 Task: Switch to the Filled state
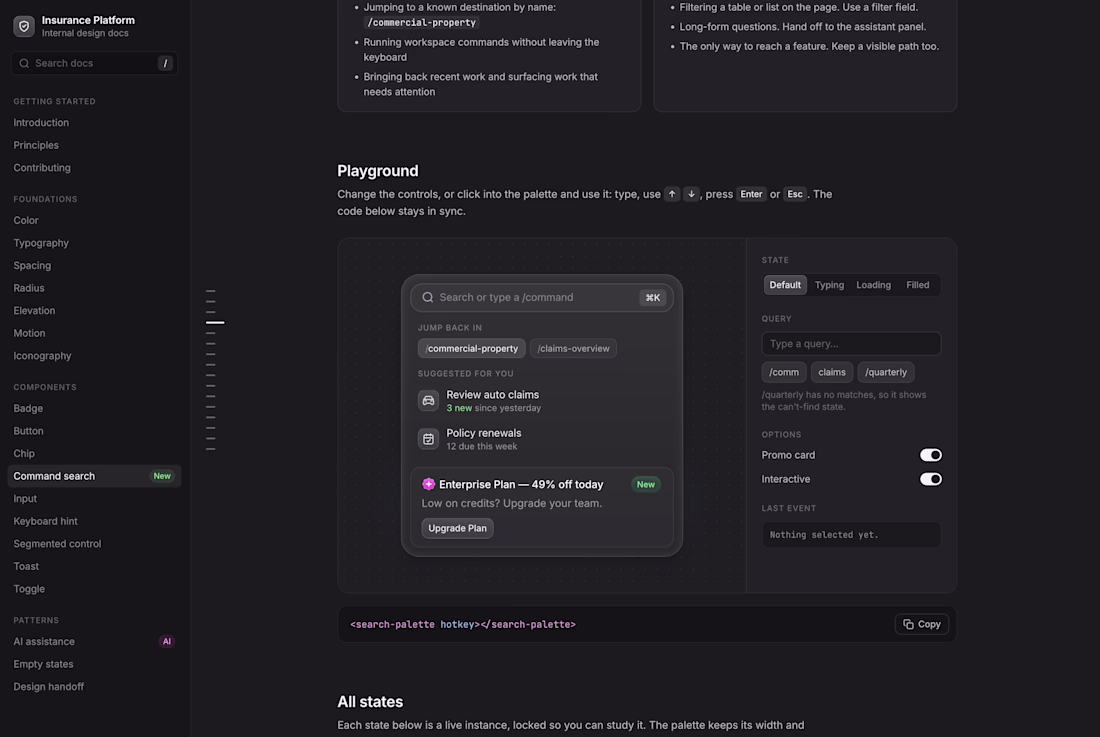(x=917, y=285)
